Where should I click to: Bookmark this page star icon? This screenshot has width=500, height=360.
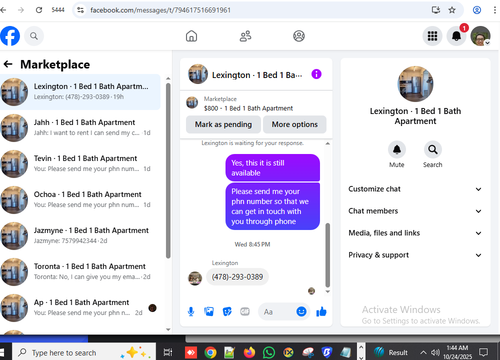click(x=452, y=10)
